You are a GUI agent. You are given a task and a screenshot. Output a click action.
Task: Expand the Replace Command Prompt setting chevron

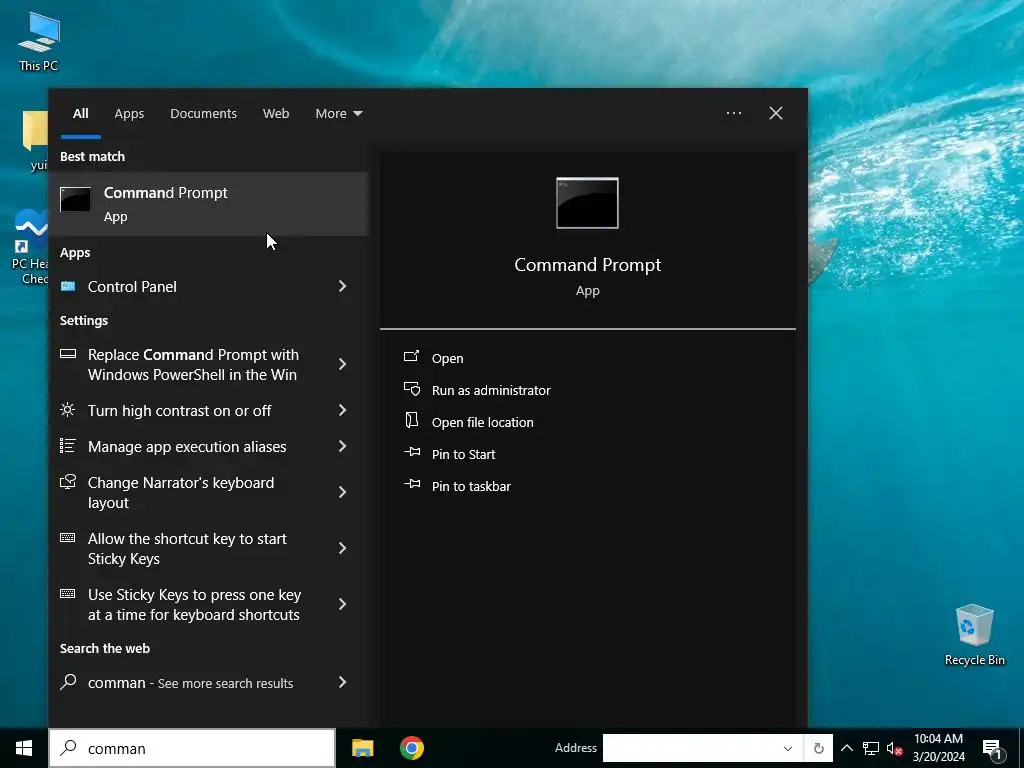(342, 364)
